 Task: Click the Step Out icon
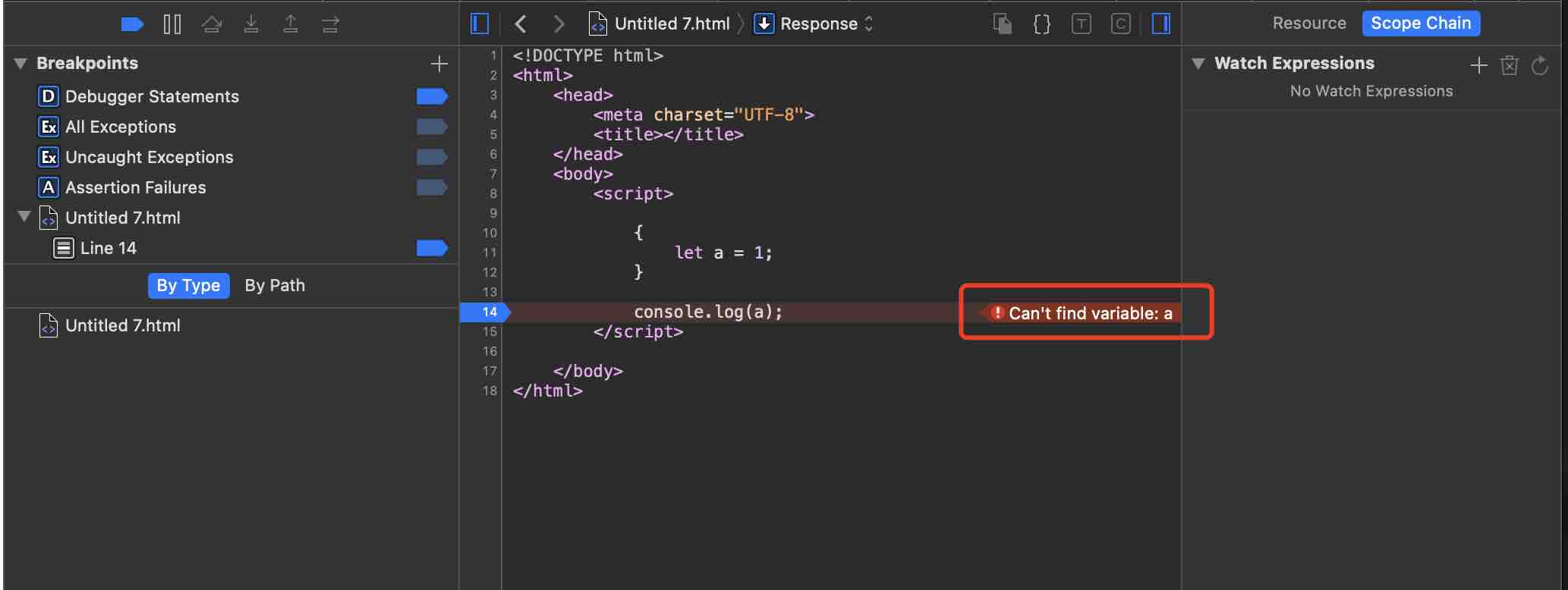click(x=291, y=25)
